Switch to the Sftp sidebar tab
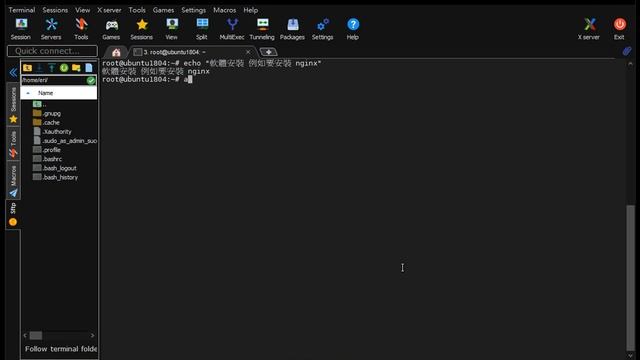Viewport: 640px width, 360px height. point(13,214)
